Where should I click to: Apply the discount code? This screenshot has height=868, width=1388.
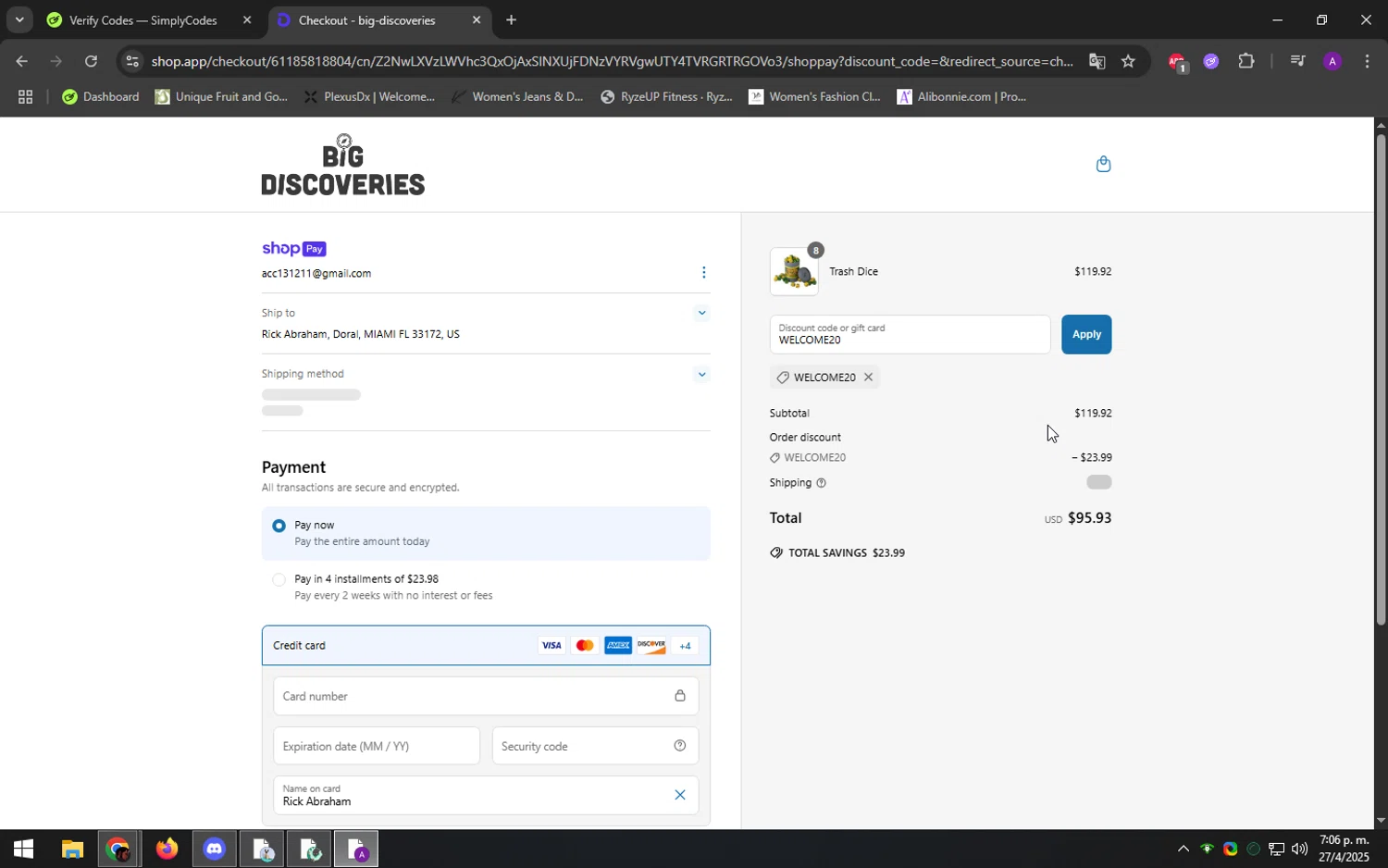1086,334
